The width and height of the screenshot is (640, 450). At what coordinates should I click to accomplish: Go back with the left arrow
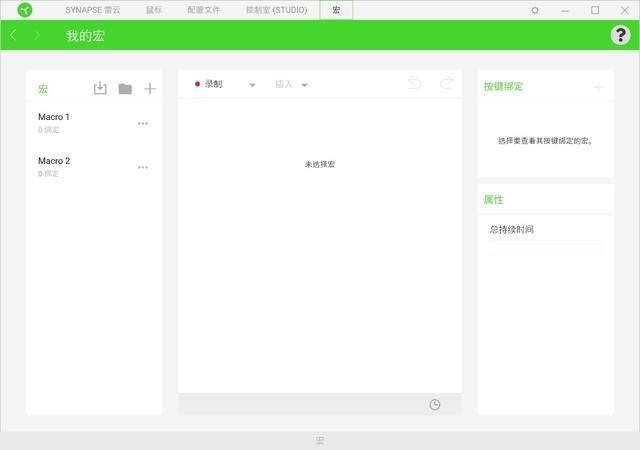point(13,35)
